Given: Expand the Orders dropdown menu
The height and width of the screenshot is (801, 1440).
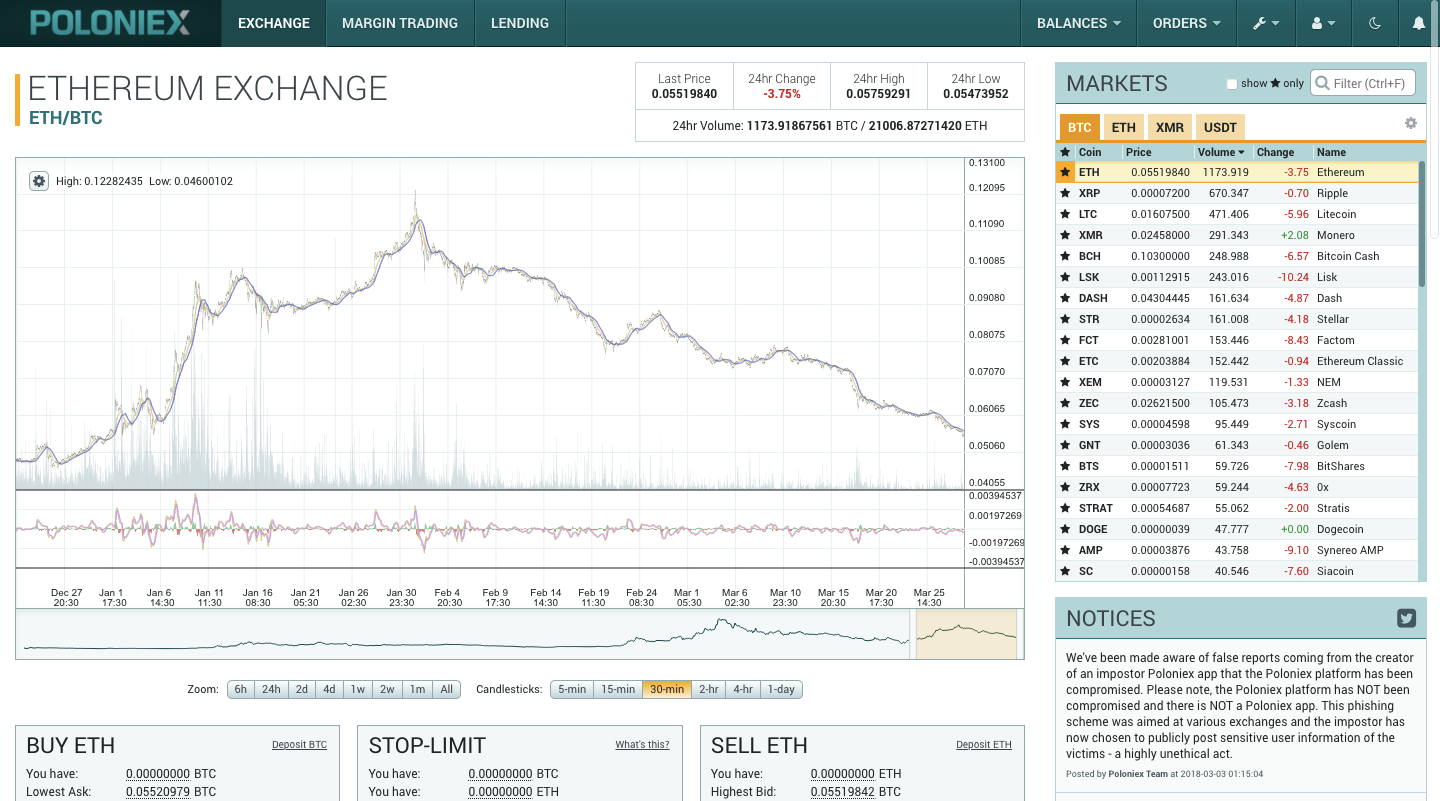Looking at the screenshot, I should 1186,23.
